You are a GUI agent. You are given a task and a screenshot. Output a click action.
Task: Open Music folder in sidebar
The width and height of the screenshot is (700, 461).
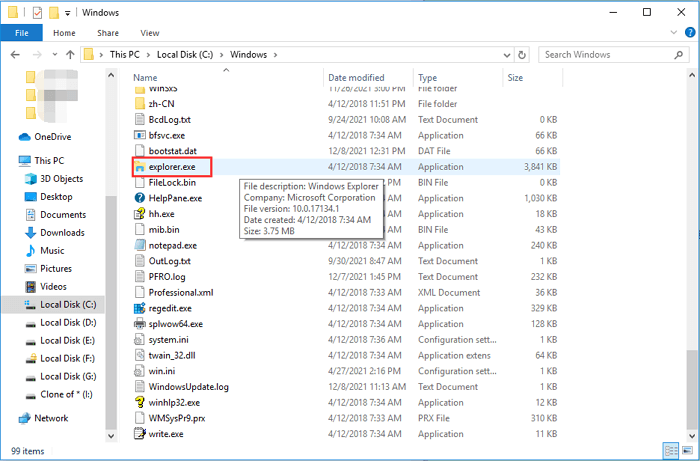point(45,251)
